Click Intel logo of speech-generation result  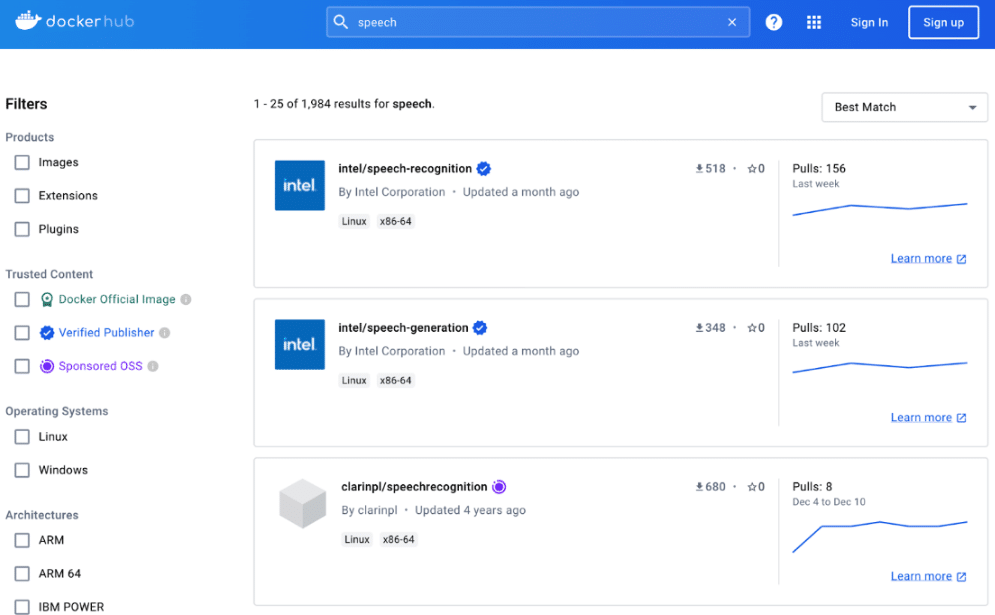click(x=300, y=345)
